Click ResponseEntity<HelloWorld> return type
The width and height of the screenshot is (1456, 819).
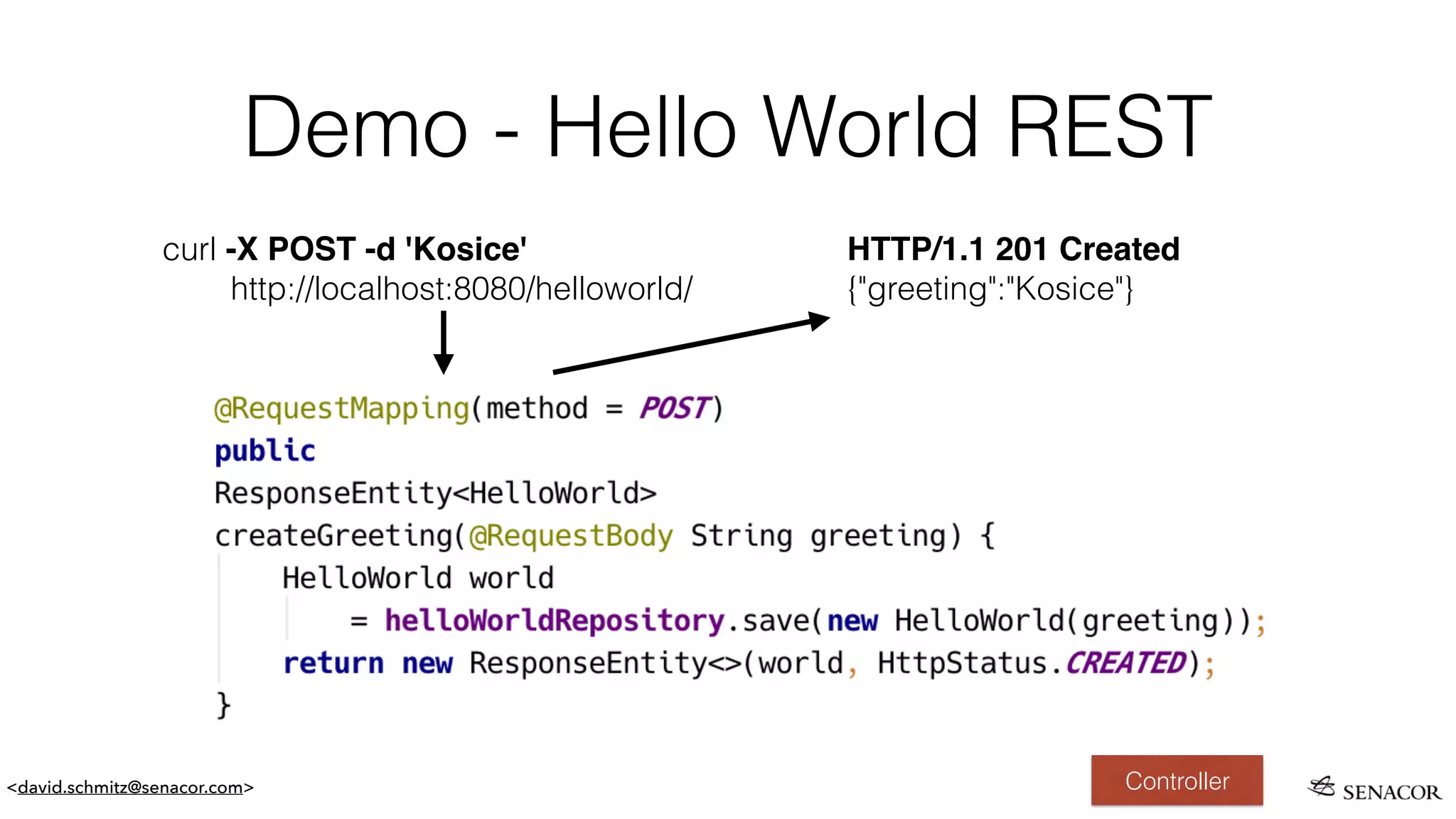tap(435, 493)
